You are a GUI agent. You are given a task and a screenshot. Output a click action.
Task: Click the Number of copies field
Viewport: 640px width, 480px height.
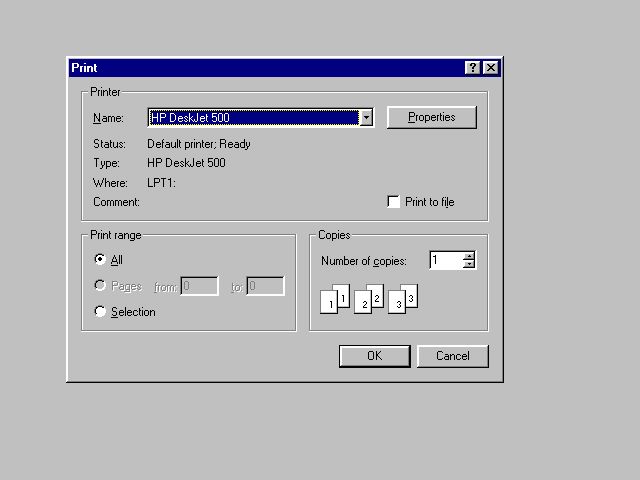(x=446, y=260)
